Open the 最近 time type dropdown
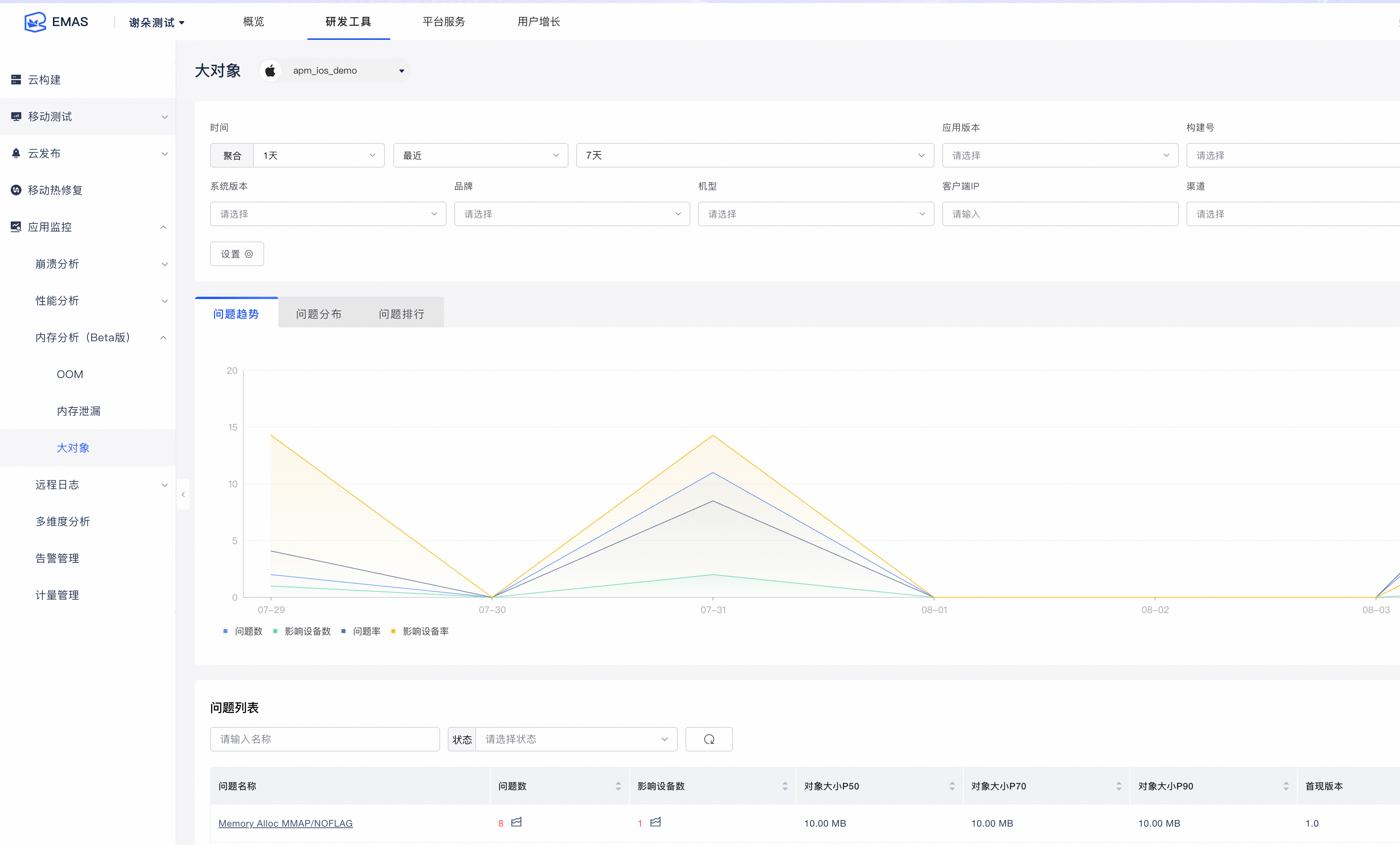 point(481,155)
